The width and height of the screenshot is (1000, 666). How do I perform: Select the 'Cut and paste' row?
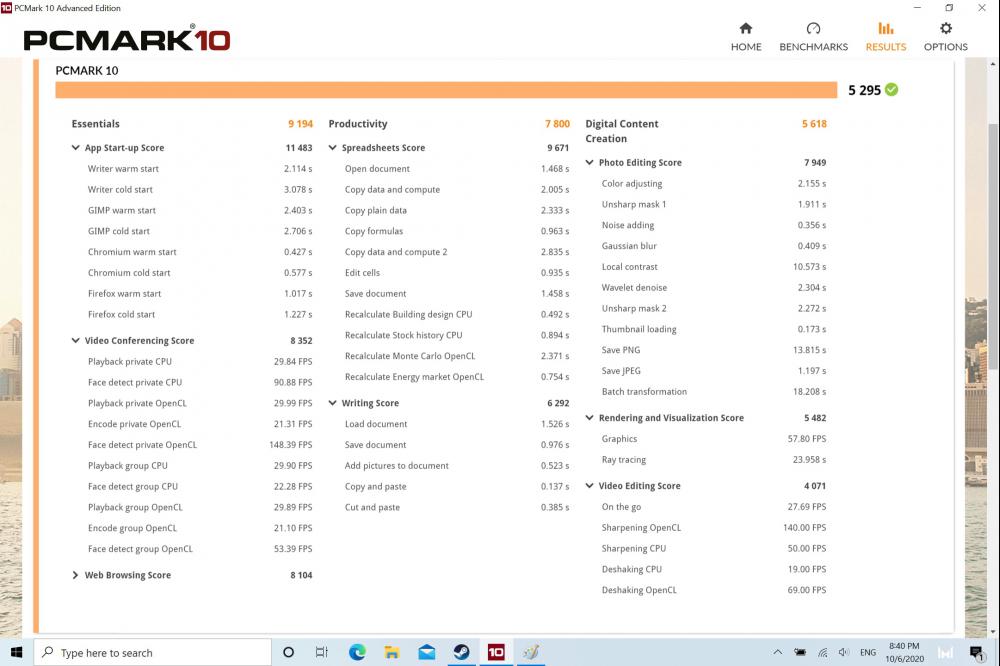point(457,507)
